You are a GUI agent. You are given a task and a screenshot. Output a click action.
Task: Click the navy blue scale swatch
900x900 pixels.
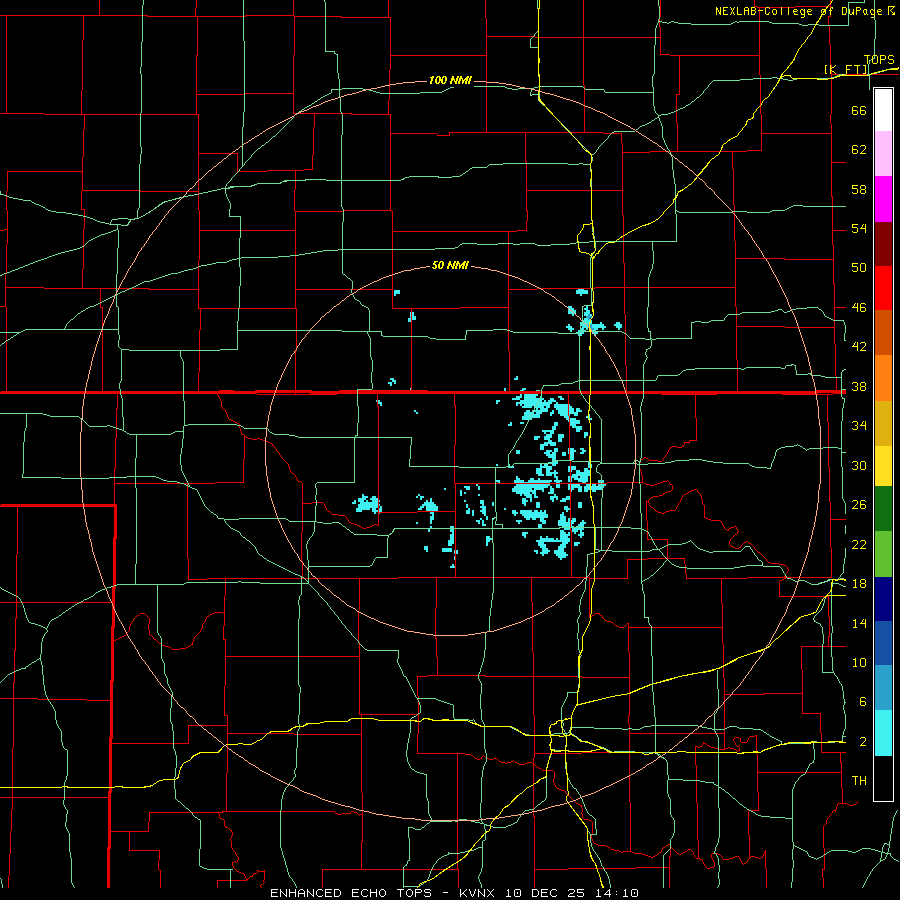point(883,599)
